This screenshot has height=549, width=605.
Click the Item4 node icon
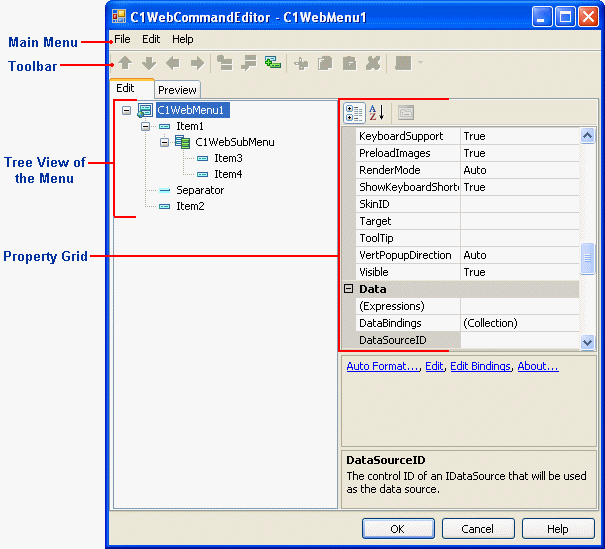(203, 174)
